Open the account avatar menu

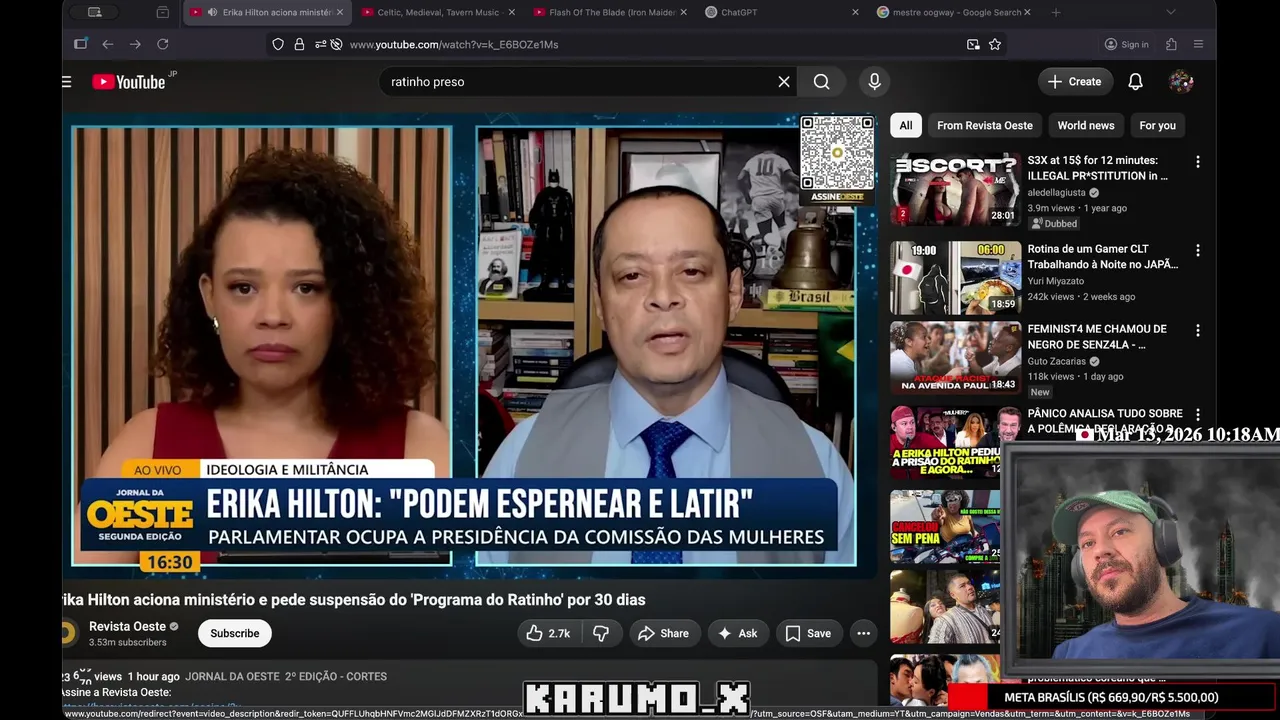pos(1181,82)
